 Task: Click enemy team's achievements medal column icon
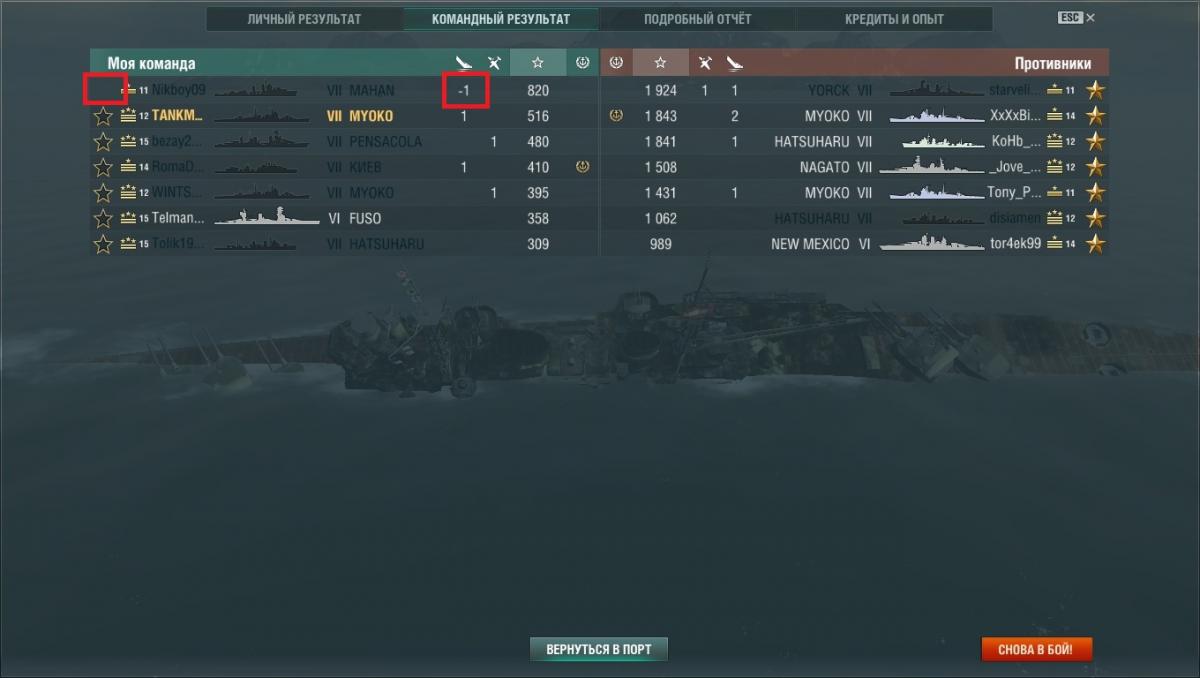(x=616, y=63)
